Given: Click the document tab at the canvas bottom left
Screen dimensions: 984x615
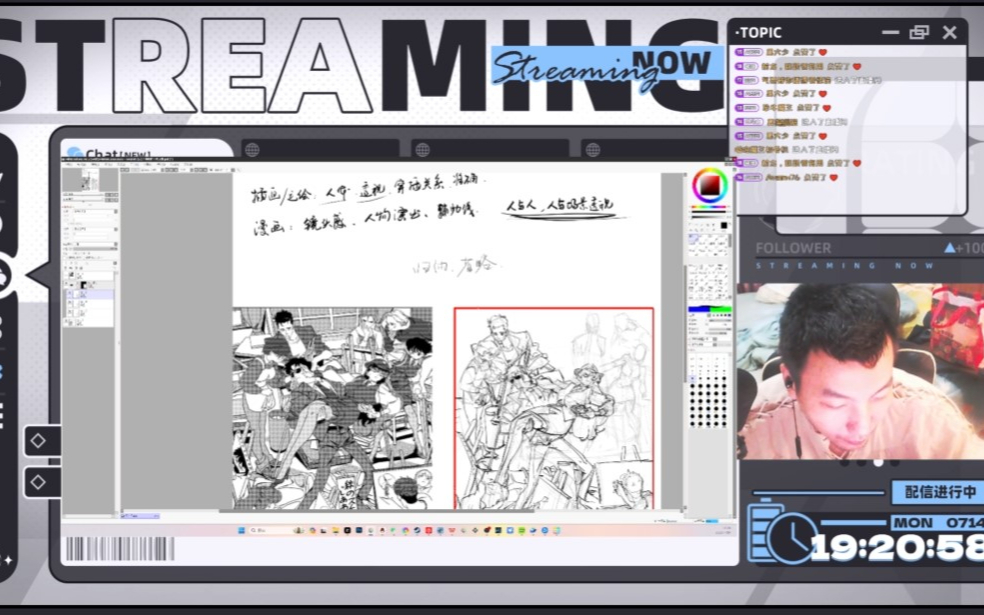Looking at the screenshot, I should 139,516.
